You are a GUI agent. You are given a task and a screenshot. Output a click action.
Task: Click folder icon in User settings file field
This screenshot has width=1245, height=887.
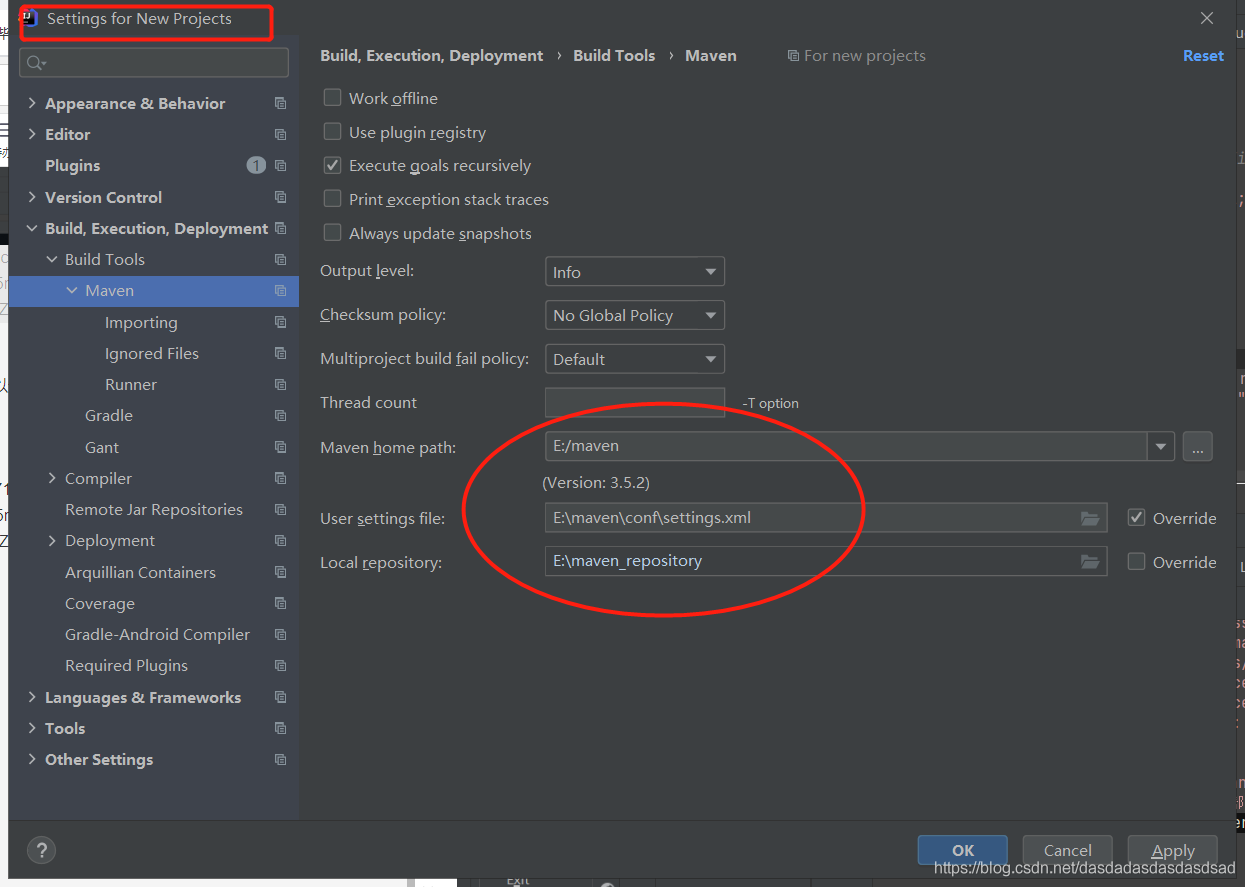[x=1089, y=518]
